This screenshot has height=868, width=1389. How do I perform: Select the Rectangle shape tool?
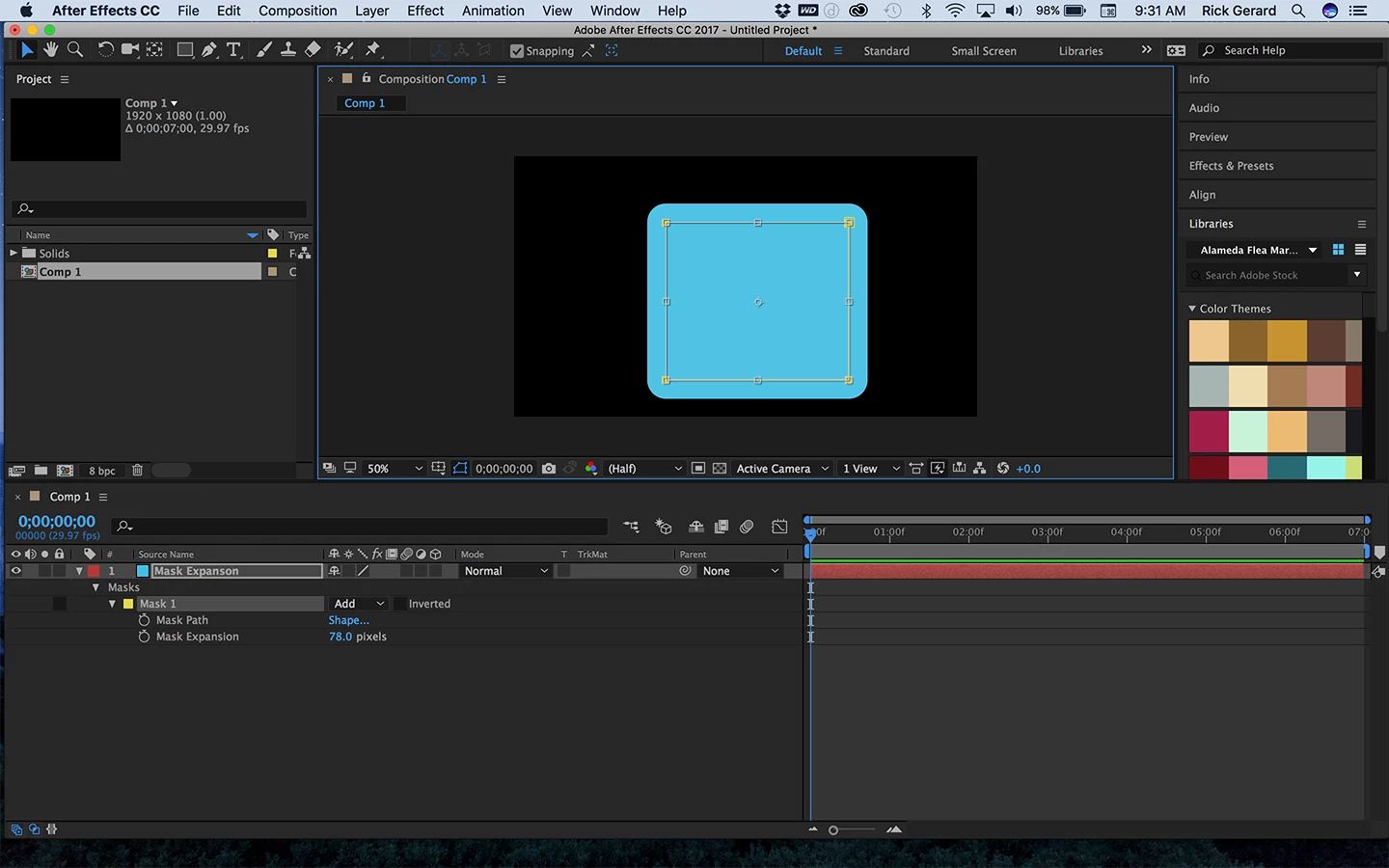[x=184, y=49]
